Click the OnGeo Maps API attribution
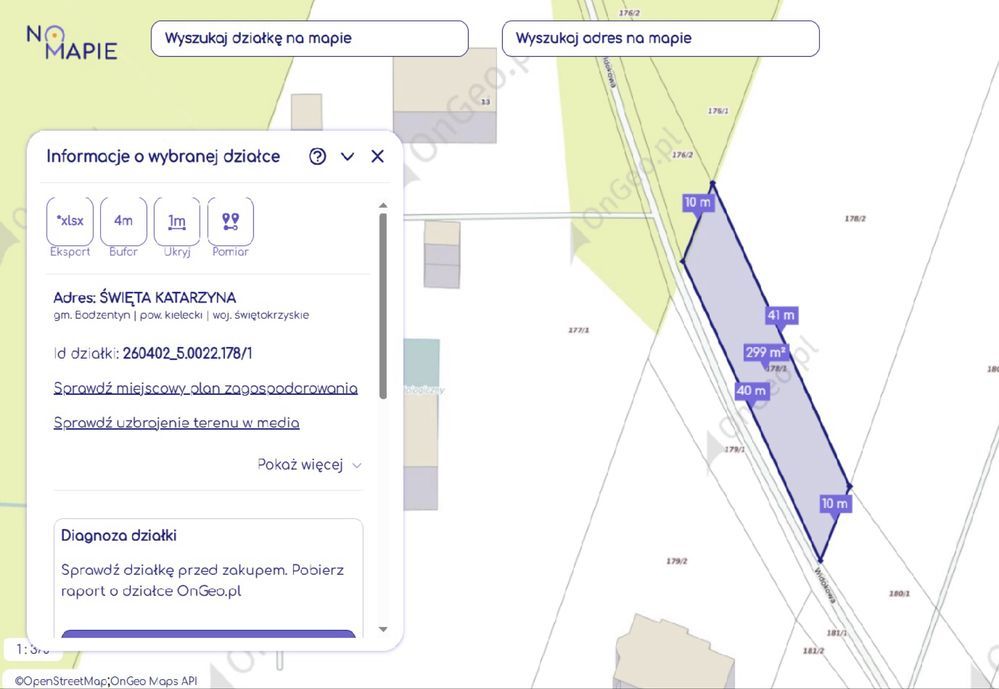 pyautogui.click(x=154, y=681)
